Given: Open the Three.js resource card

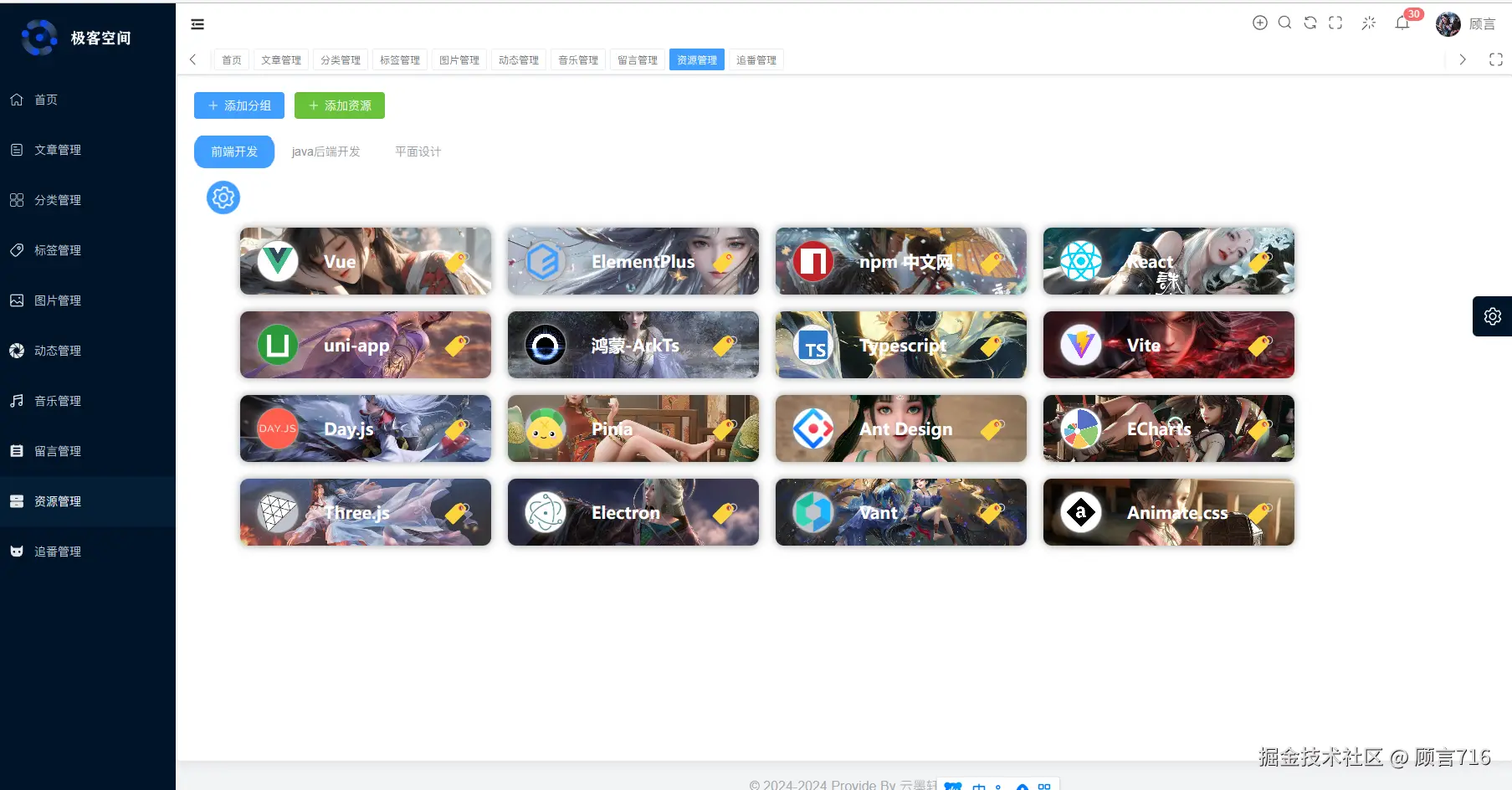Looking at the screenshot, I should point(366,512).
